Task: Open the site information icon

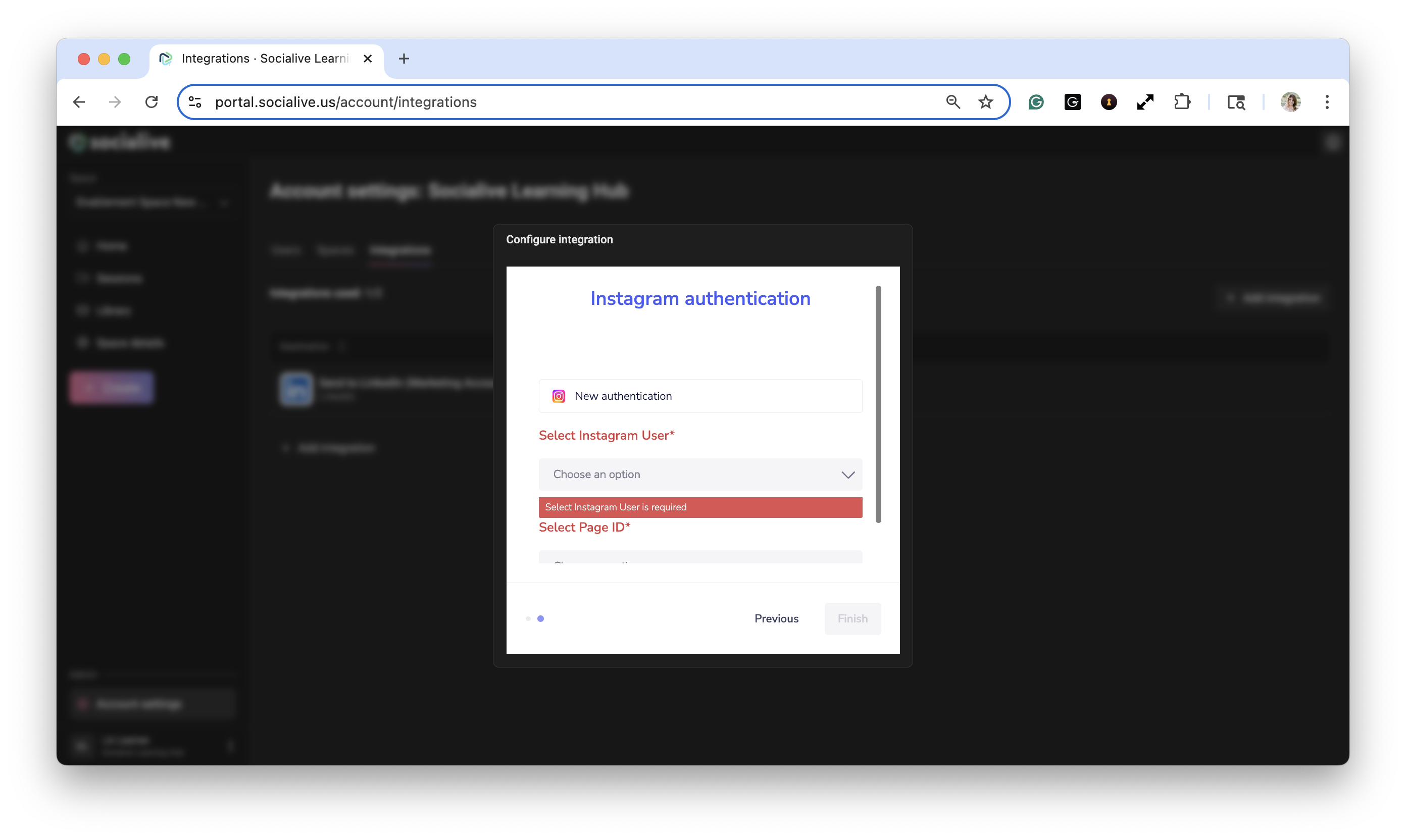Action: tap(195, 102)
